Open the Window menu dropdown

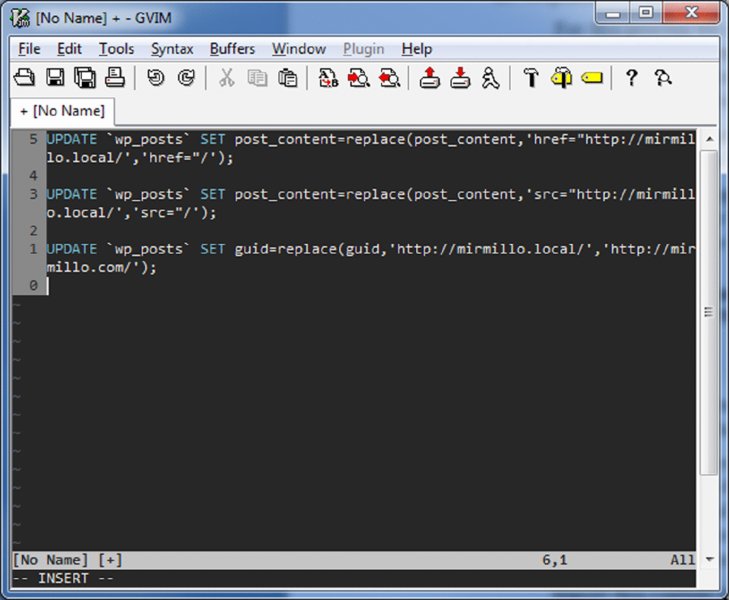click(x=298, y=48)
